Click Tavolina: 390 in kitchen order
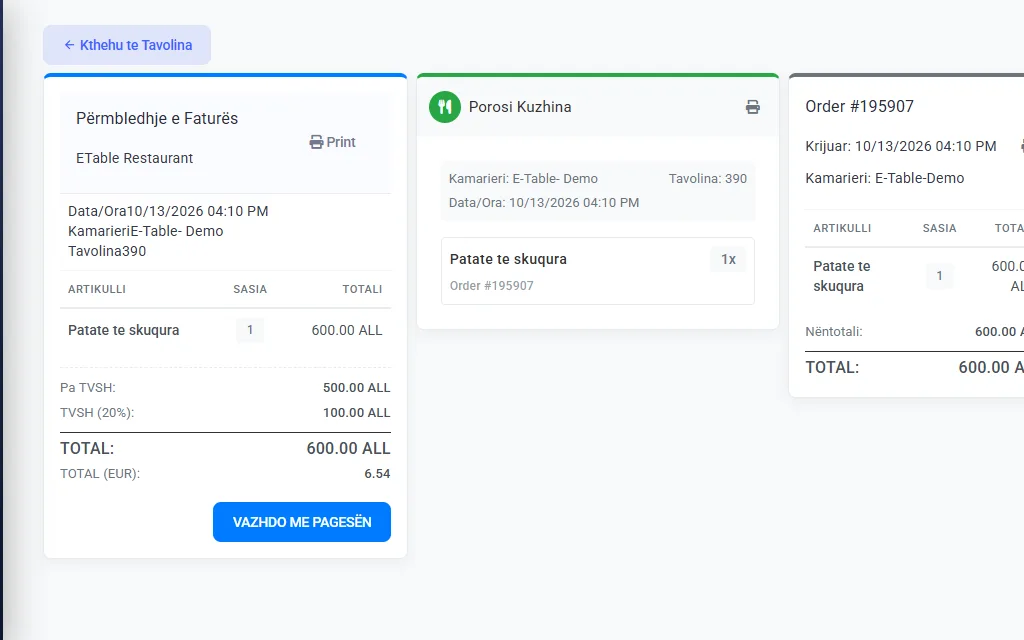Viewport: 1024px width, 640px height. pos(708,179)
